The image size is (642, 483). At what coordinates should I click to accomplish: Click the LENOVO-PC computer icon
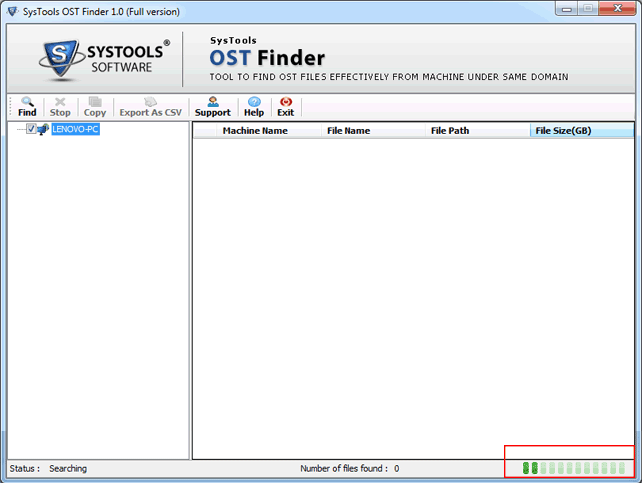pyautogui.click(x=43, y=129)
